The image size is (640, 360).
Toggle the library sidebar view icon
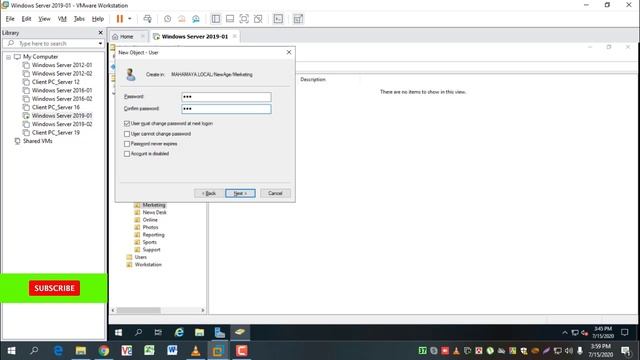[x=216, y=19]
